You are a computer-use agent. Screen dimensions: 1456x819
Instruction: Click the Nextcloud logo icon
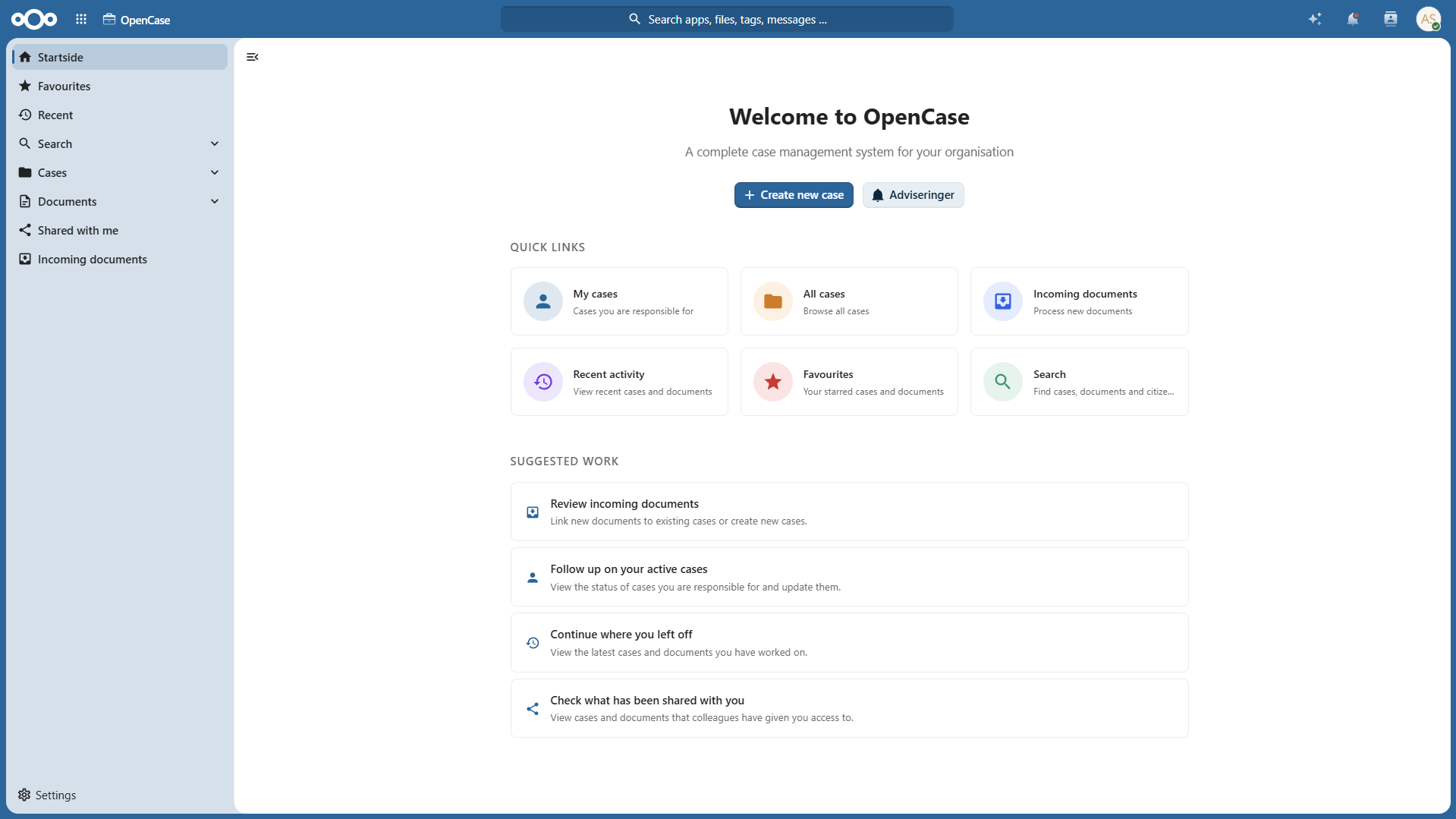pos(34,19)
